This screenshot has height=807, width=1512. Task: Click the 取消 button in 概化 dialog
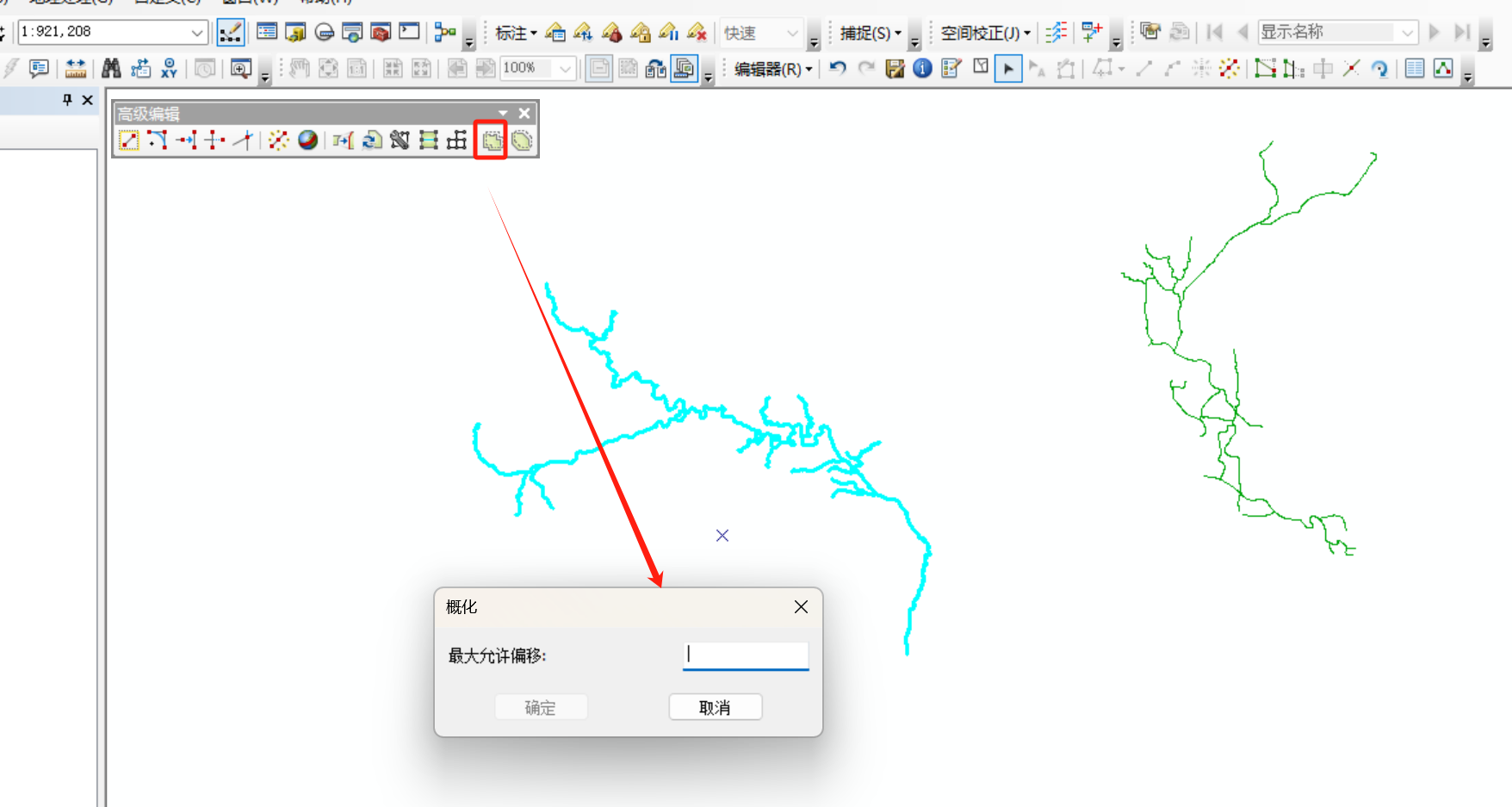[715, 707]
